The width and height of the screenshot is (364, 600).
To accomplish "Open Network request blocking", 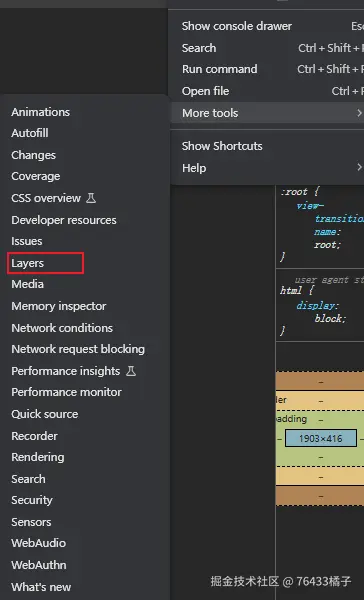I will (x=78, y=349).
